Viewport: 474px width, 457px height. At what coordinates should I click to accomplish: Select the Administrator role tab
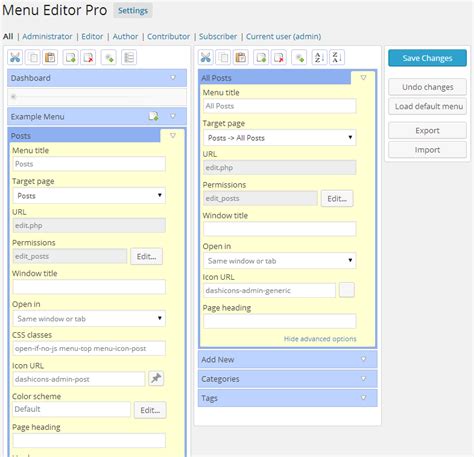click(47, 36)
